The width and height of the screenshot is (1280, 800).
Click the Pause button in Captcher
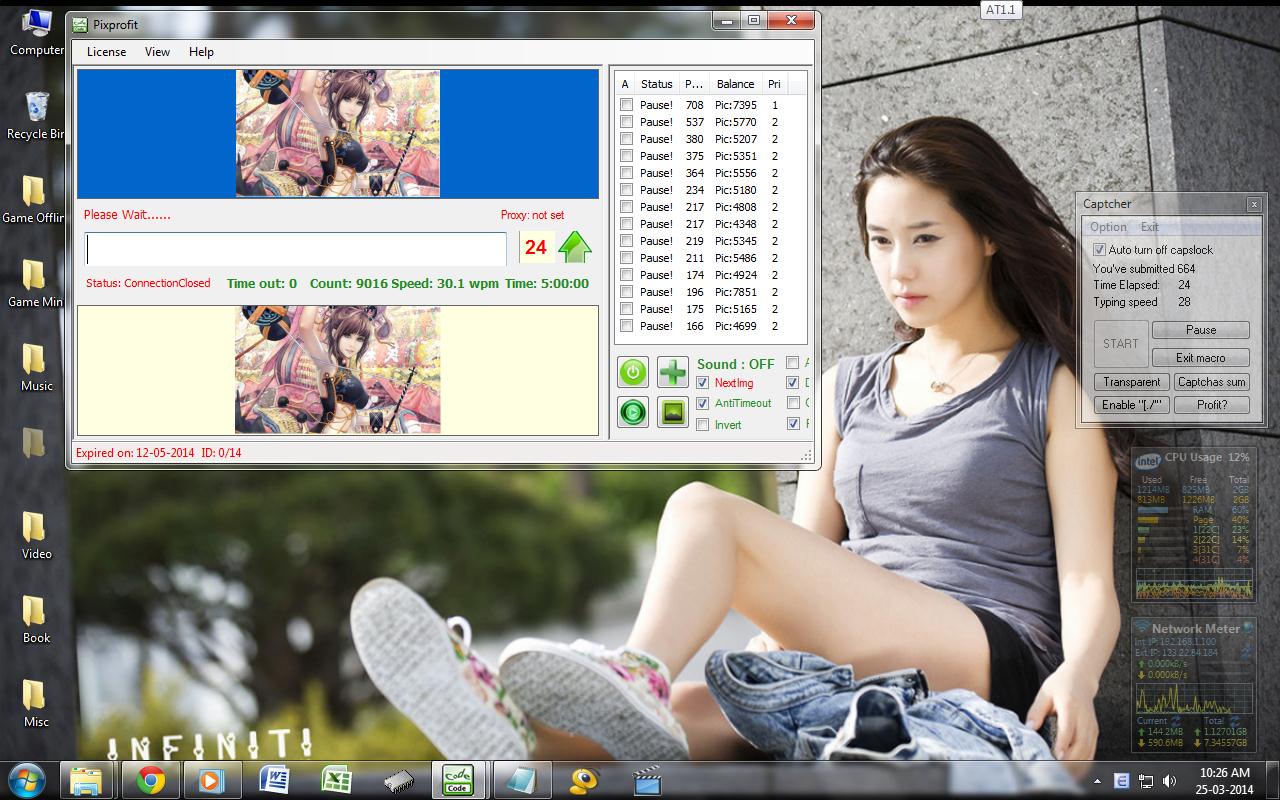(x=1201, y=330)
